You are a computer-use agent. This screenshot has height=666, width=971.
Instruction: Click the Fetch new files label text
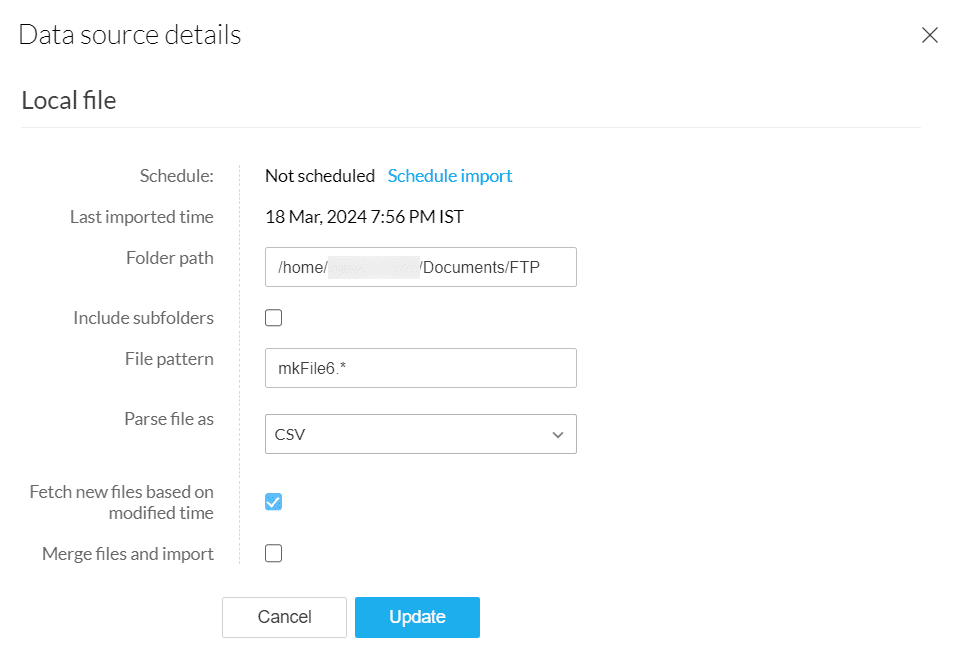(x=122, y=502)
